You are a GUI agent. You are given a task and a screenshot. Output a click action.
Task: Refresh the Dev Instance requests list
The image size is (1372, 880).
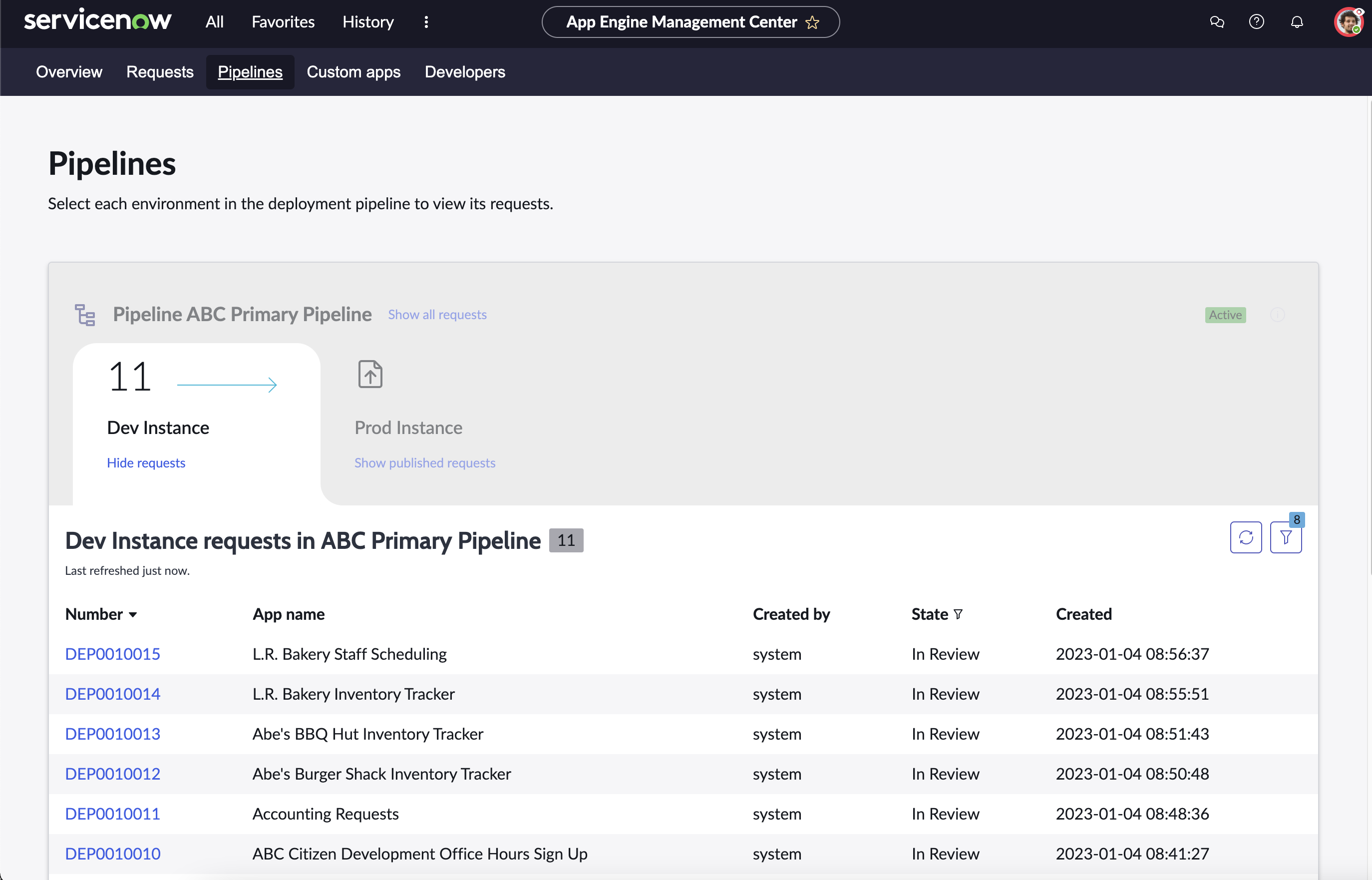(x=1246, y=537)
